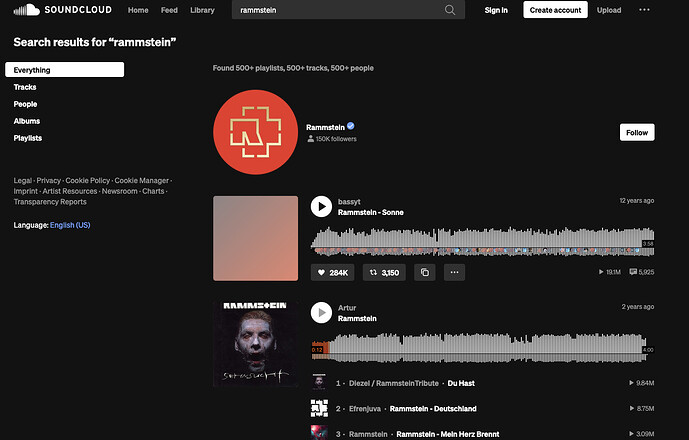Click the 150K followers icon
The image size is (689, 440).
coord(311,139)
